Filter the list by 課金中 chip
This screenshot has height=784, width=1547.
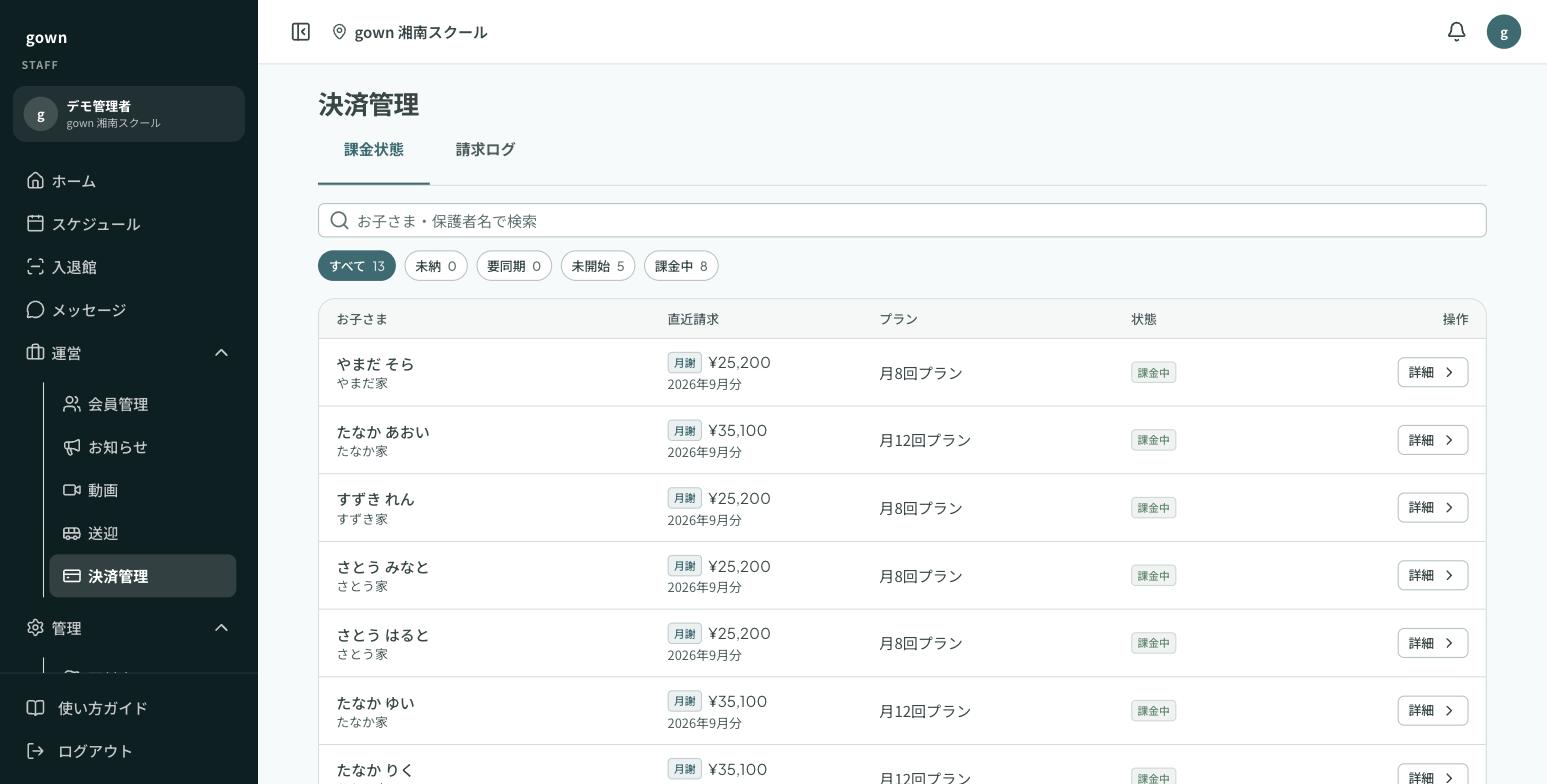pyautogui.click(x=681, y=266)
